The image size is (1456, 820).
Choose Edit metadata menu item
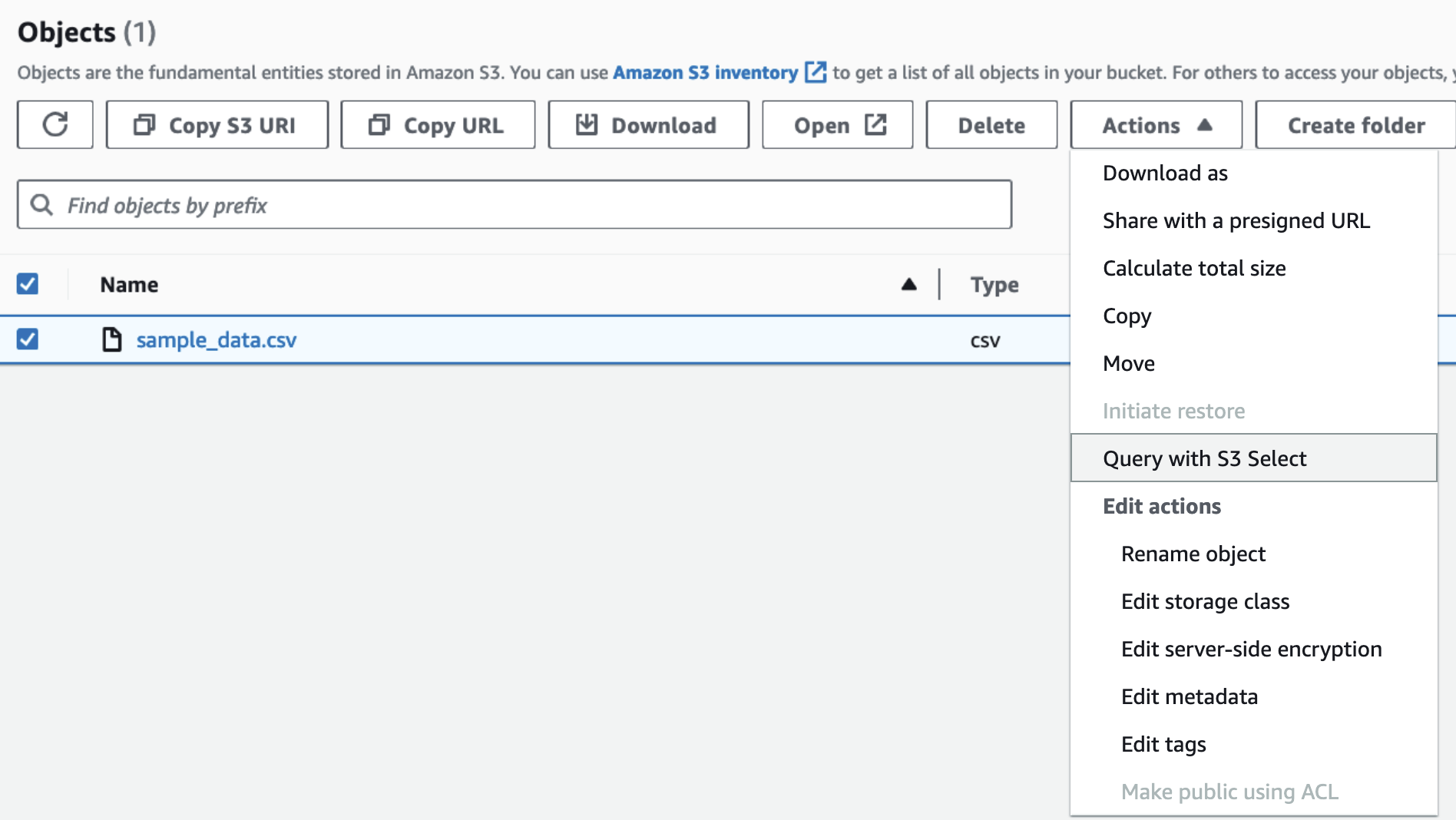[1254, 696]
